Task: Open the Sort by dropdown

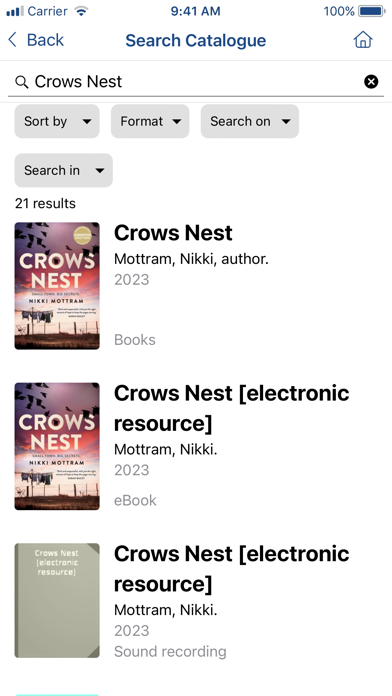Action: click(57, 121)
